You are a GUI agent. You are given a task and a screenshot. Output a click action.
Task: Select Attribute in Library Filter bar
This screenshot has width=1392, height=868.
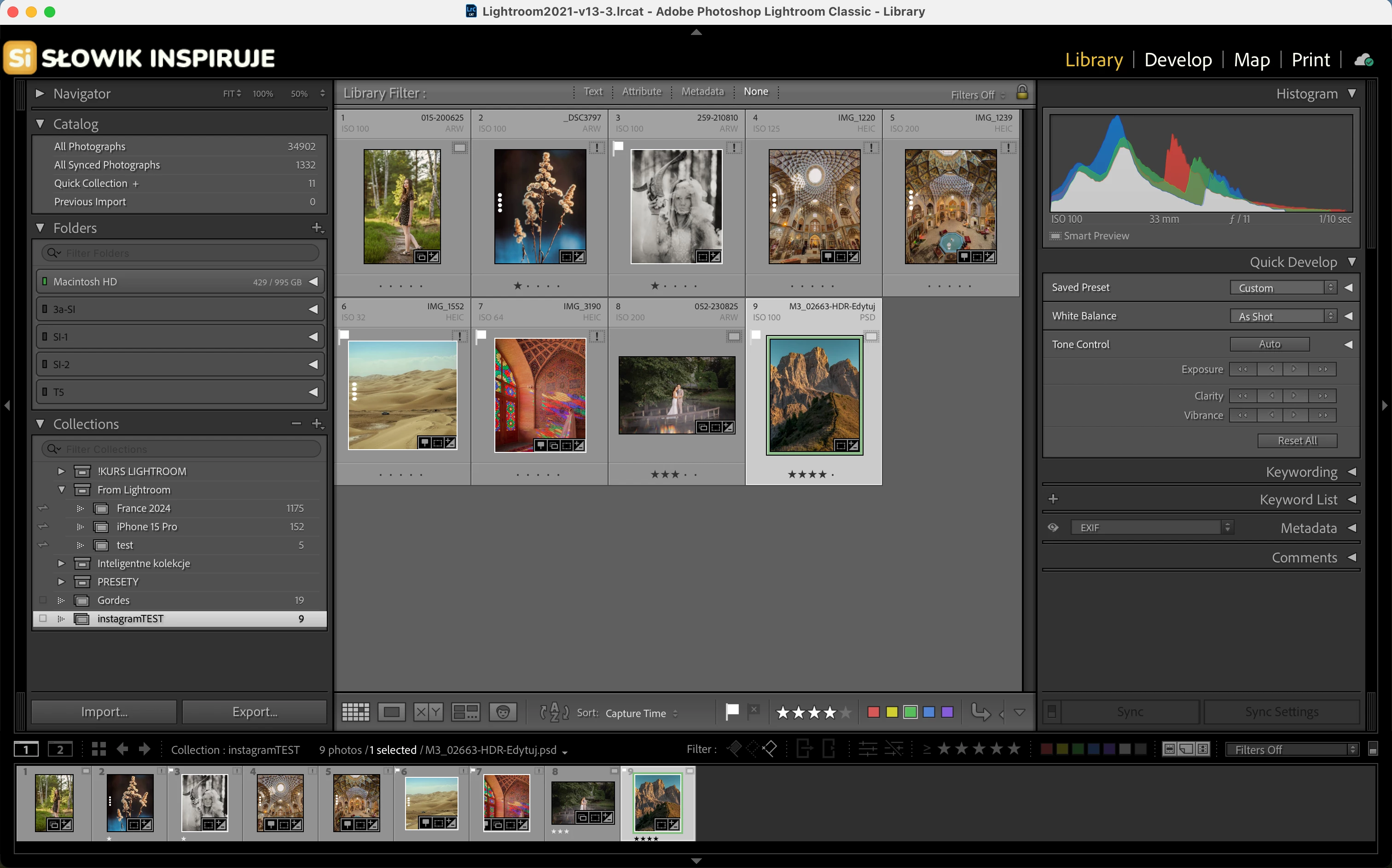[641, 92]
